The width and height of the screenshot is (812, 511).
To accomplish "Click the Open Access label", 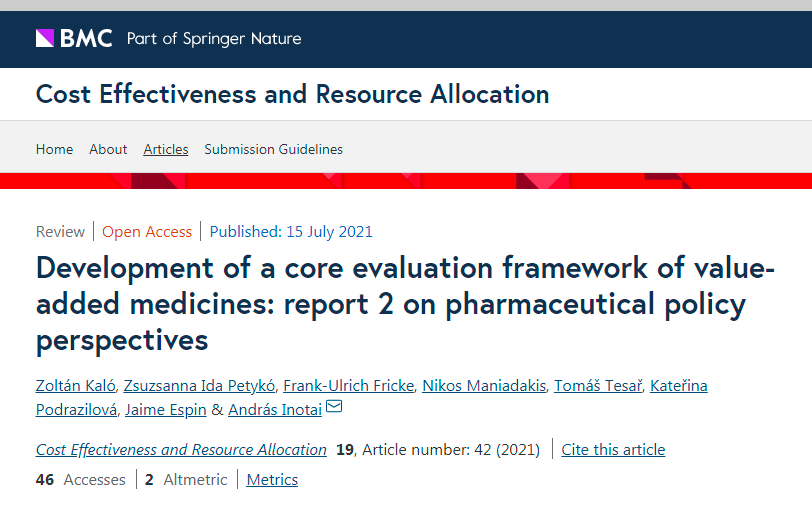I will (x=147, y=232).
